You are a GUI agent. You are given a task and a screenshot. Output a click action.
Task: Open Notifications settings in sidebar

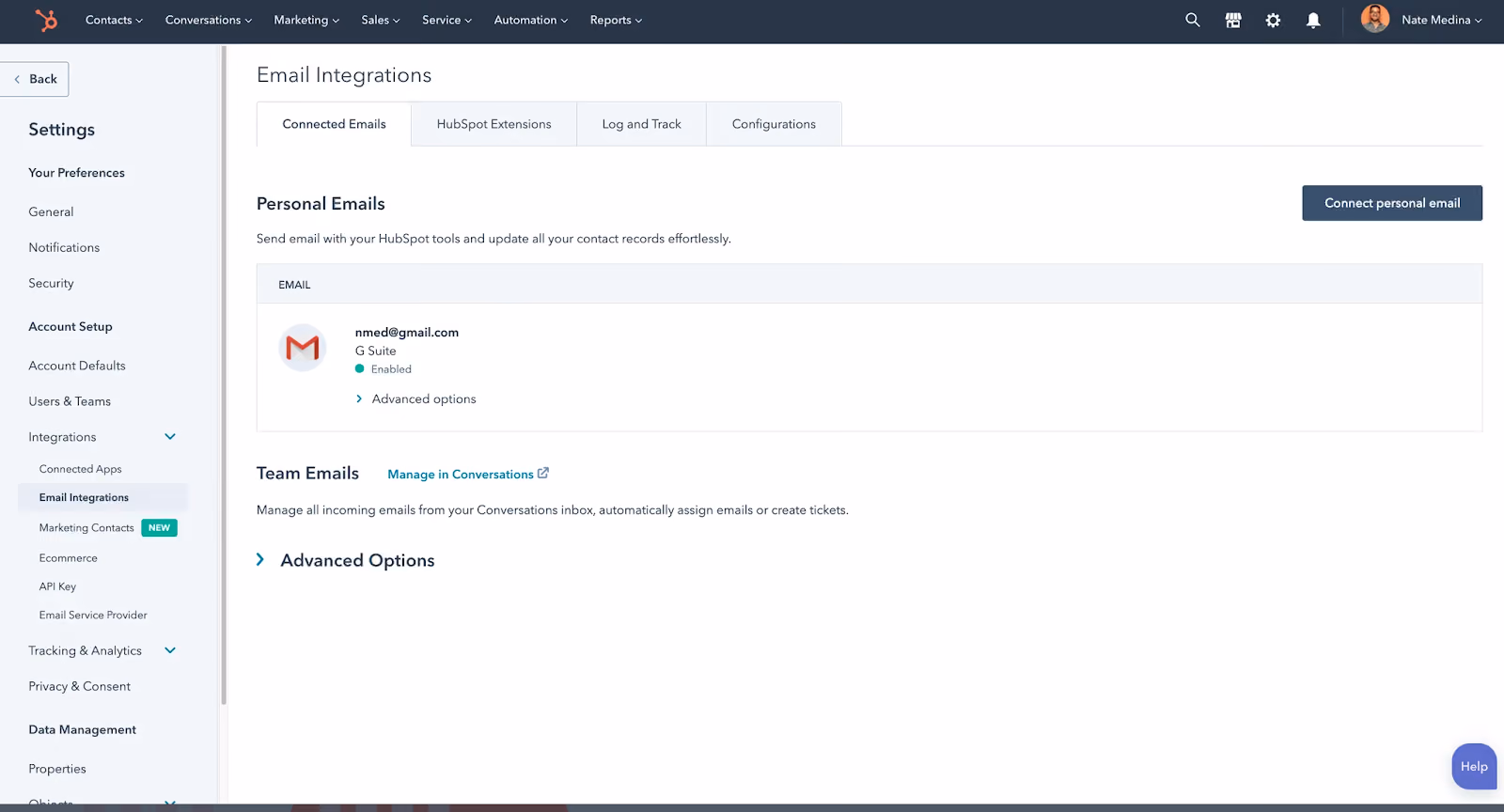click(x=64, y=248)
